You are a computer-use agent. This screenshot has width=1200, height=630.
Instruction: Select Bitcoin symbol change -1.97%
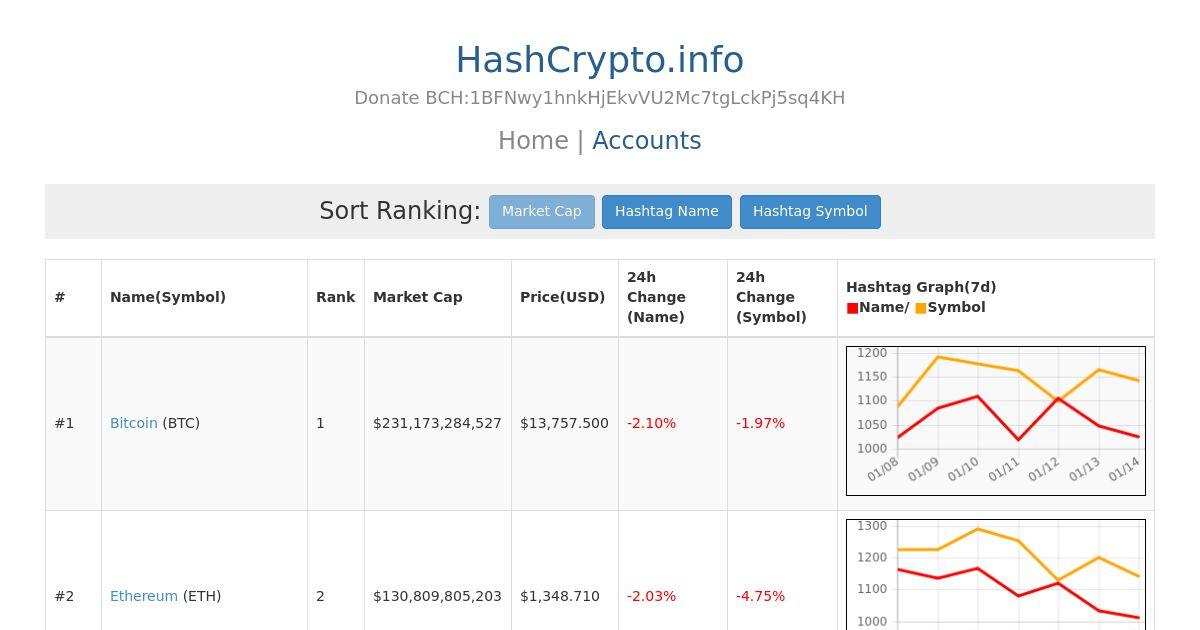pos(760,424)
